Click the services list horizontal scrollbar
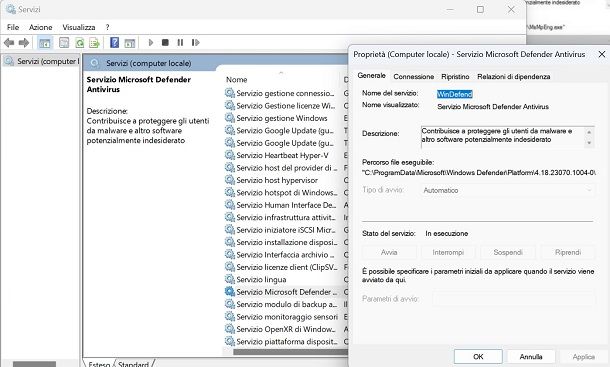Screen dimensions: 610x367 point(290,352)
